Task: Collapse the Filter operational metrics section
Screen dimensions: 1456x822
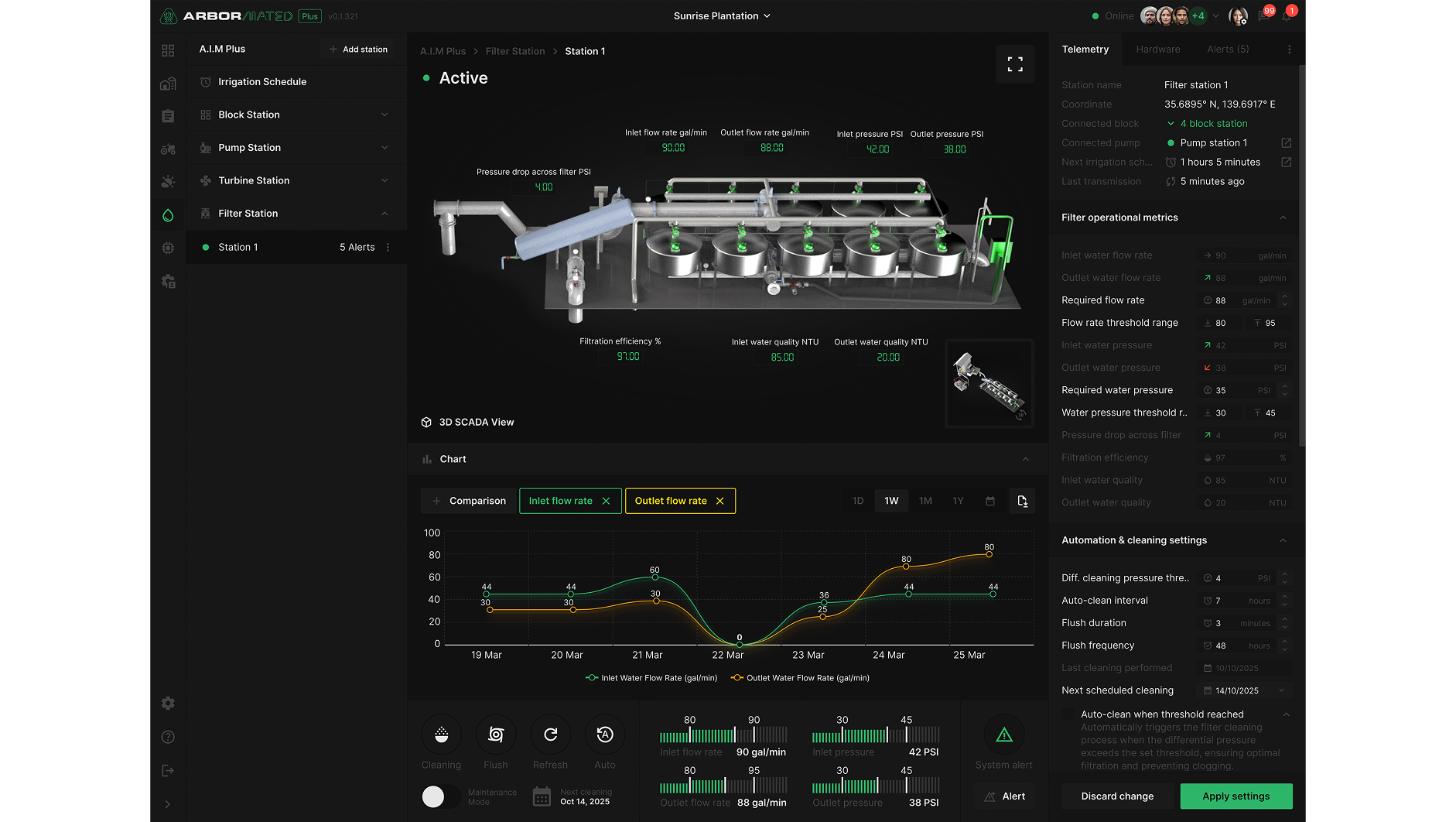Action: tap(1283, 217)
